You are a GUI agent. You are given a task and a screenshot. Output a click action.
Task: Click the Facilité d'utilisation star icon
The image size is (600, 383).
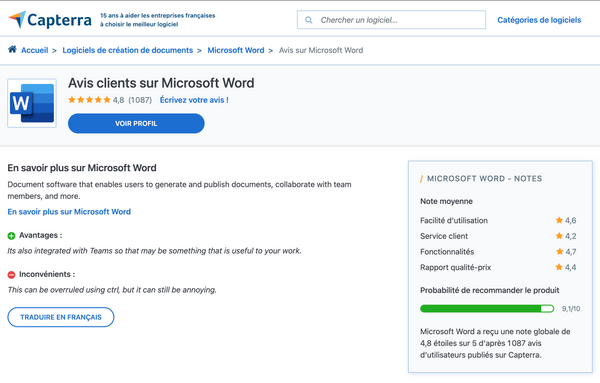559,220
